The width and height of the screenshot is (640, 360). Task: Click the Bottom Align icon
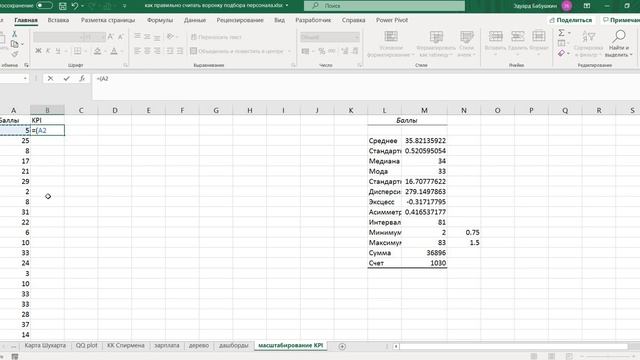click(x=157, y=37)
